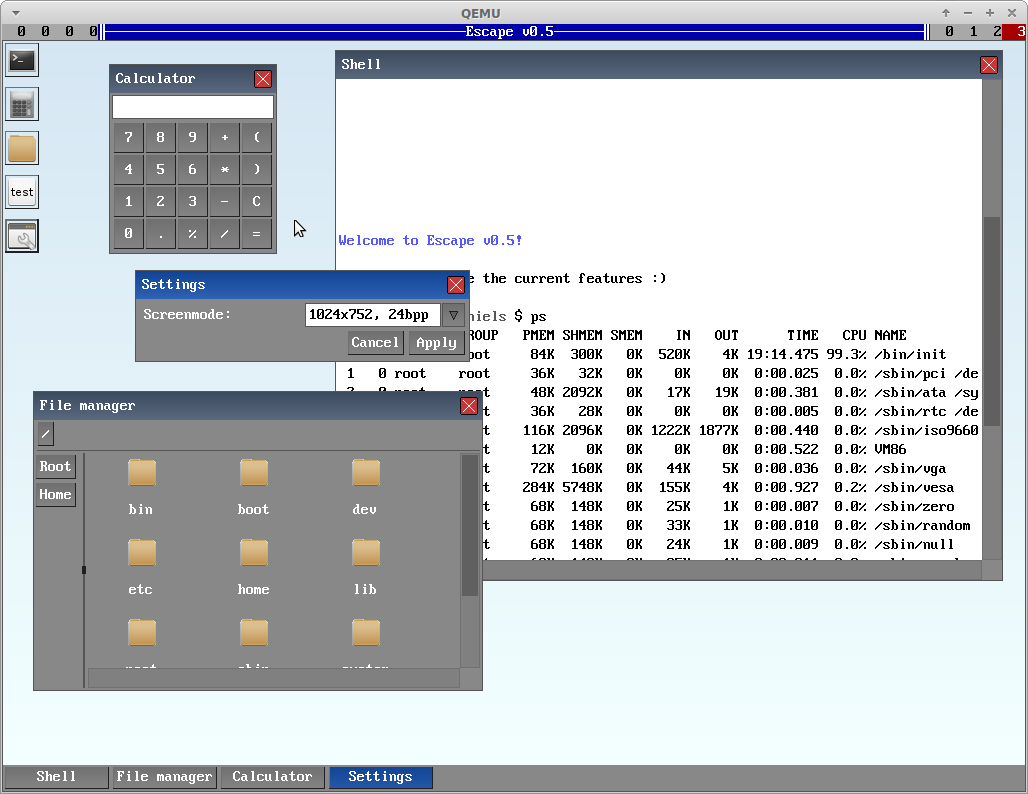Image resolution: width=1028 pixels, height=794 pixels.
Task: Open the bin folder in File manager
Action: (x=141, y=486)
